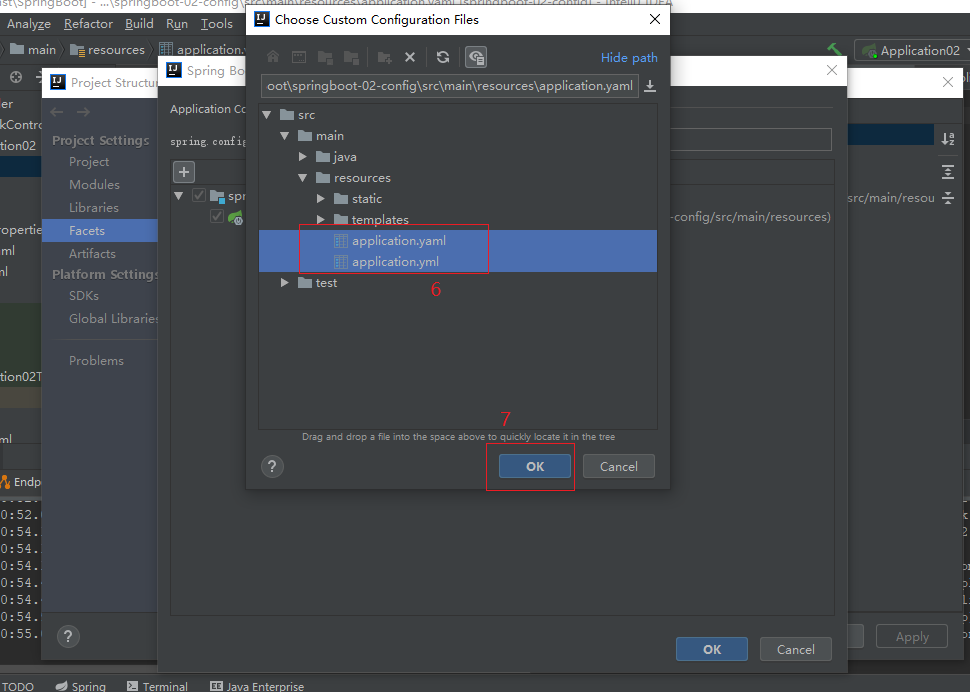The width and height of the screenshot is (970, 692).
Task: Select Modules in Project Settings
Action: (94, 185)
